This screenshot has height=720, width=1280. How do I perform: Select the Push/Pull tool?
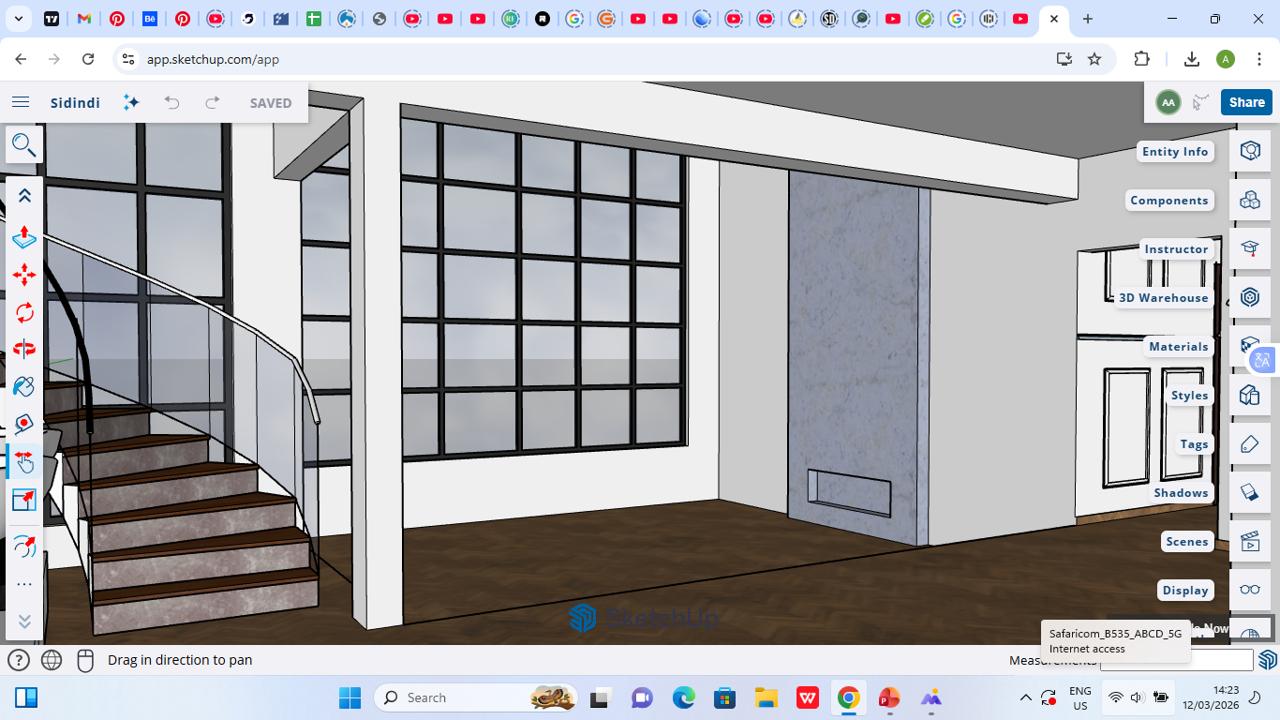pyautogui.click(x=24, y=237)
